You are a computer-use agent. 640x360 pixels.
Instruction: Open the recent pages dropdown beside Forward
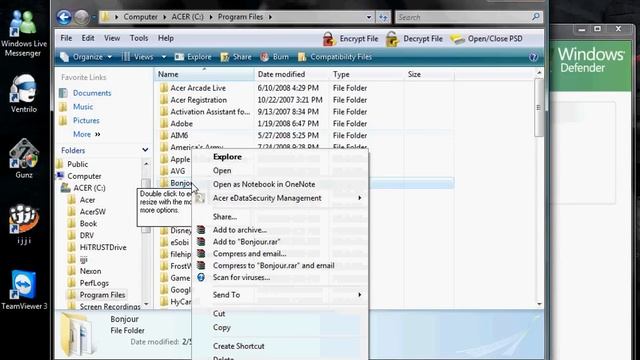[93, 17]
